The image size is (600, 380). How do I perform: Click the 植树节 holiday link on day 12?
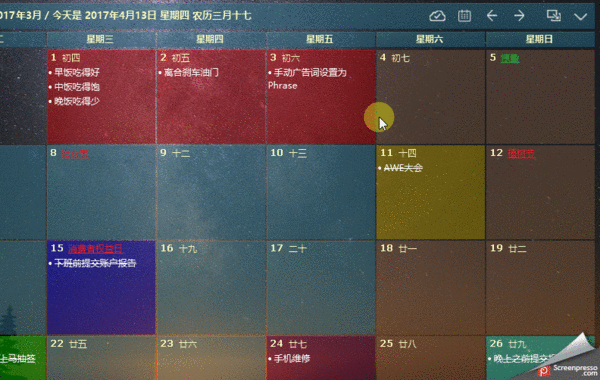click(x=521, y=153)
